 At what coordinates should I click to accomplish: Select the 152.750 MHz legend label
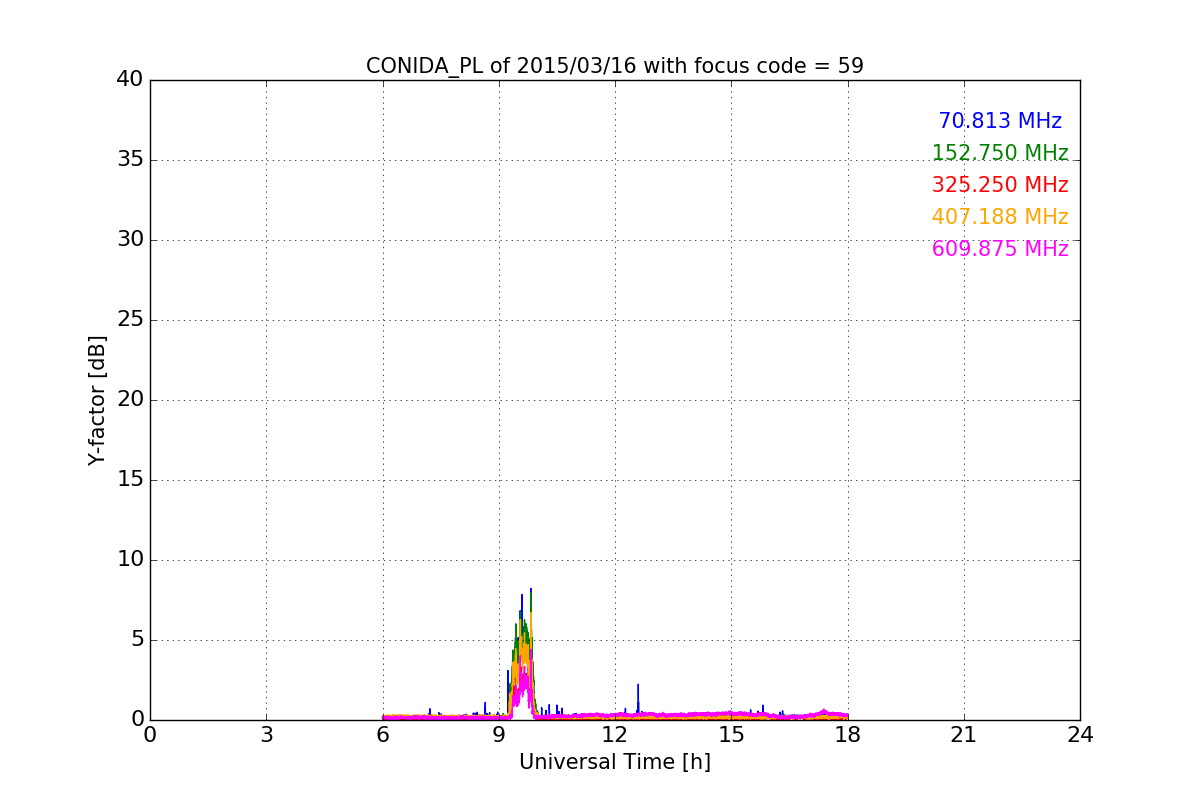(1000, 153)
